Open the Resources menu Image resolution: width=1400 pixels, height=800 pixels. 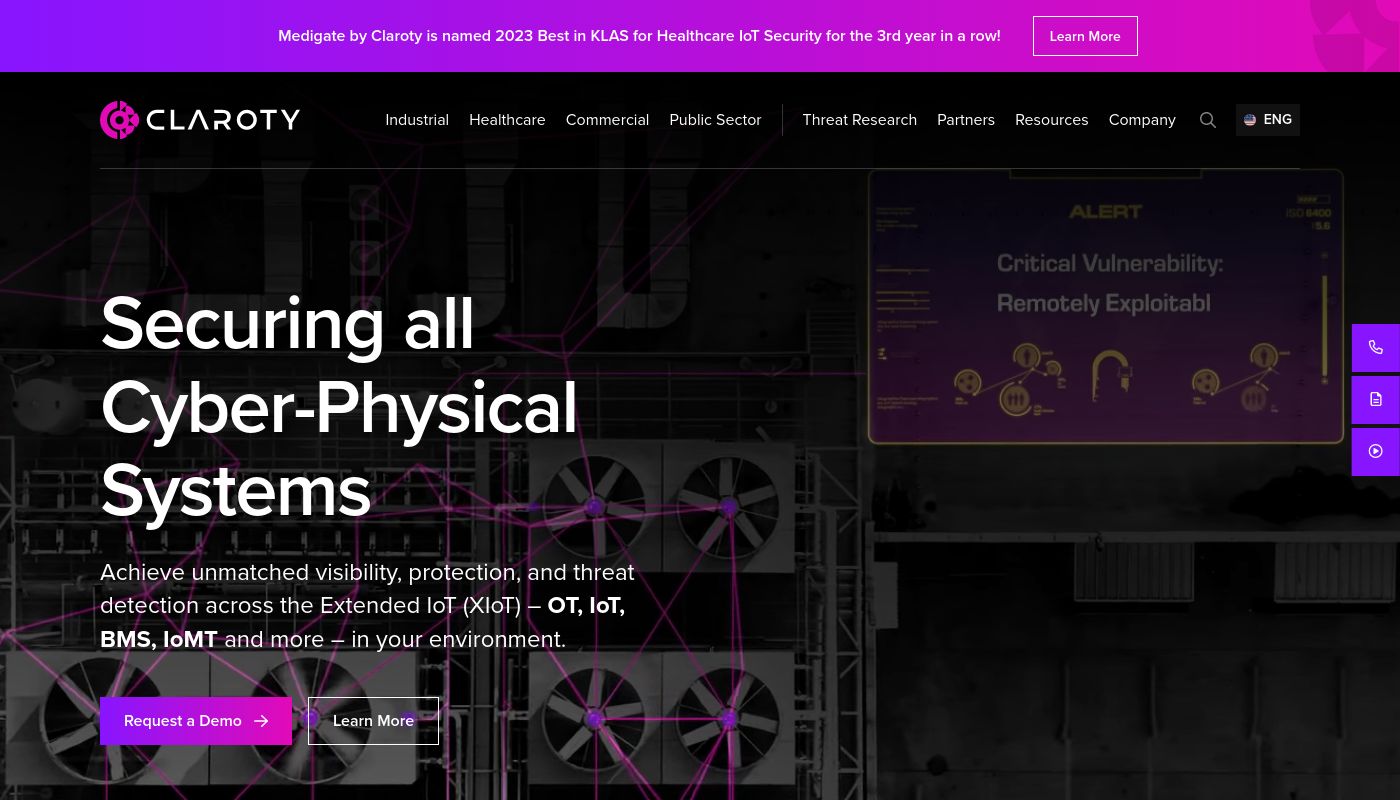(x=1051, y=120)
